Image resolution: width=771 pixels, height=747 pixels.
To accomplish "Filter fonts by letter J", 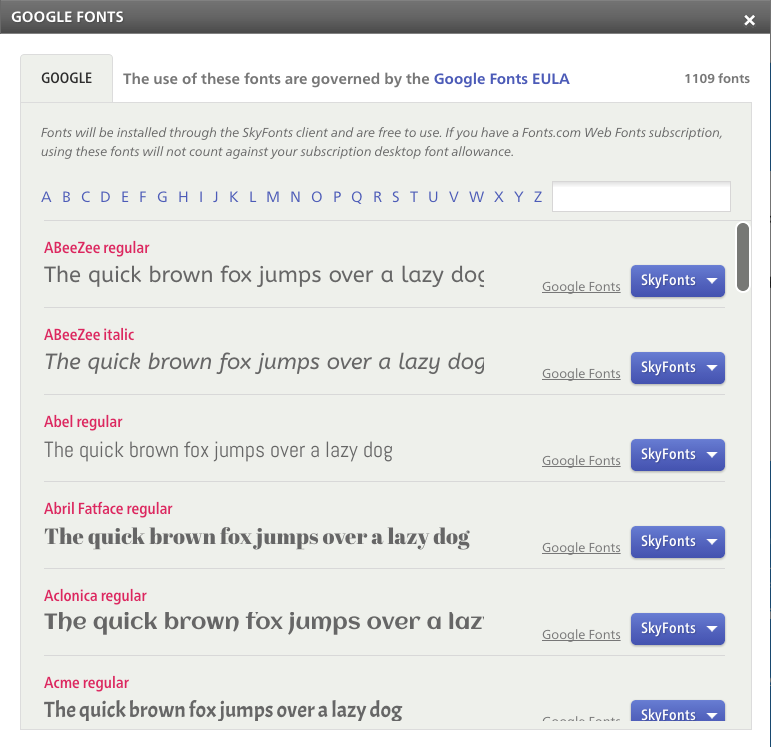I will 215,197.
